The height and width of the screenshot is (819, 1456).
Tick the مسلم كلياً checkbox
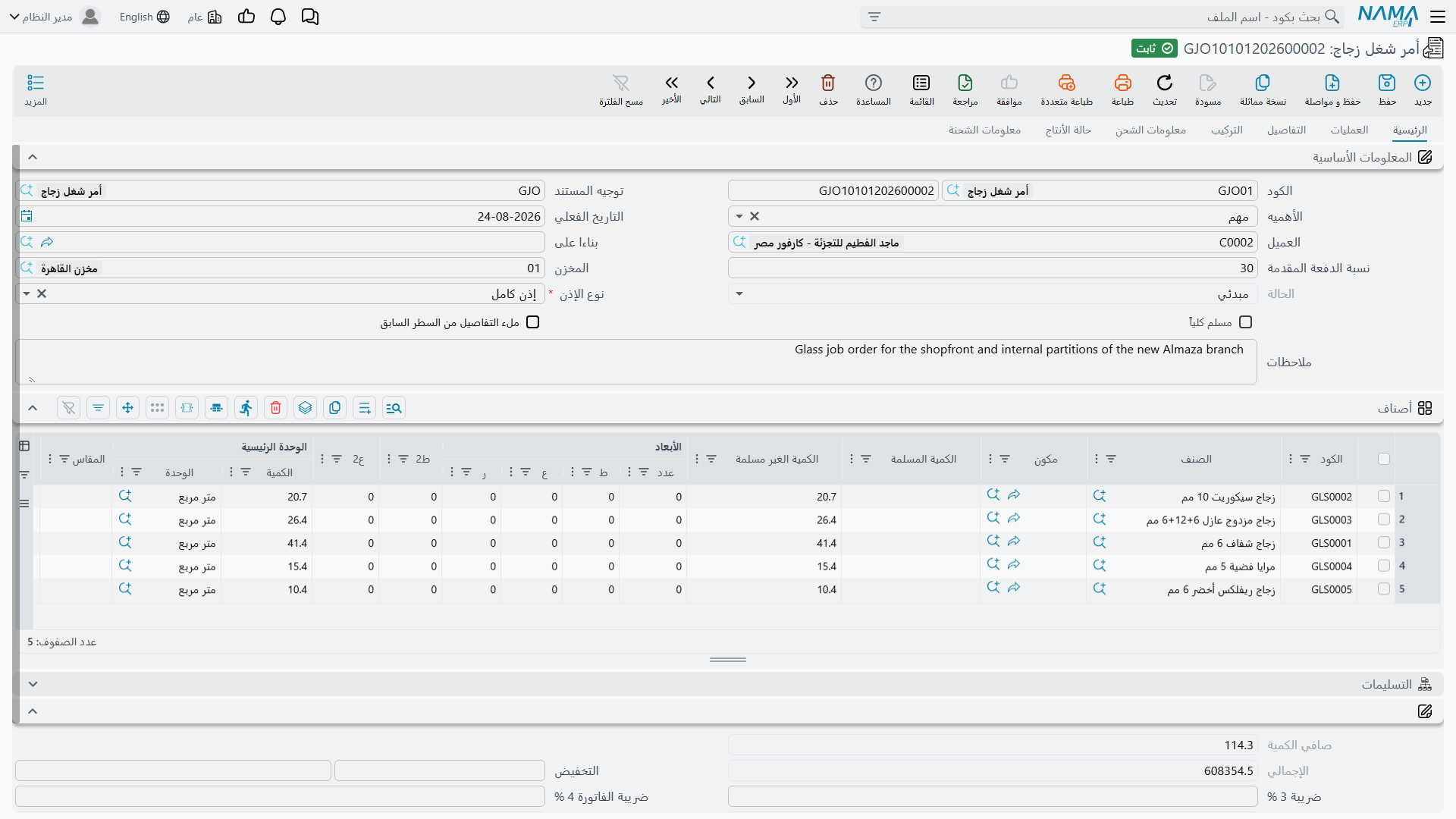click(1245, 322)
